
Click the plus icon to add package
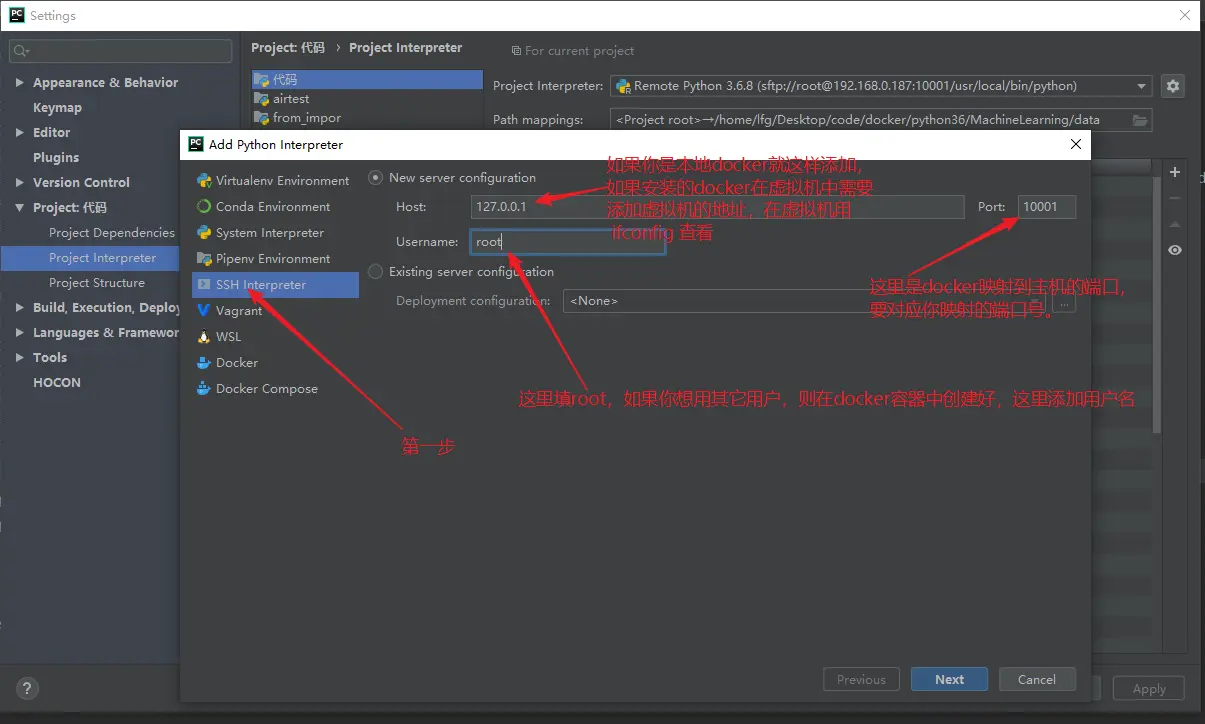click(x=1175, y=172)
